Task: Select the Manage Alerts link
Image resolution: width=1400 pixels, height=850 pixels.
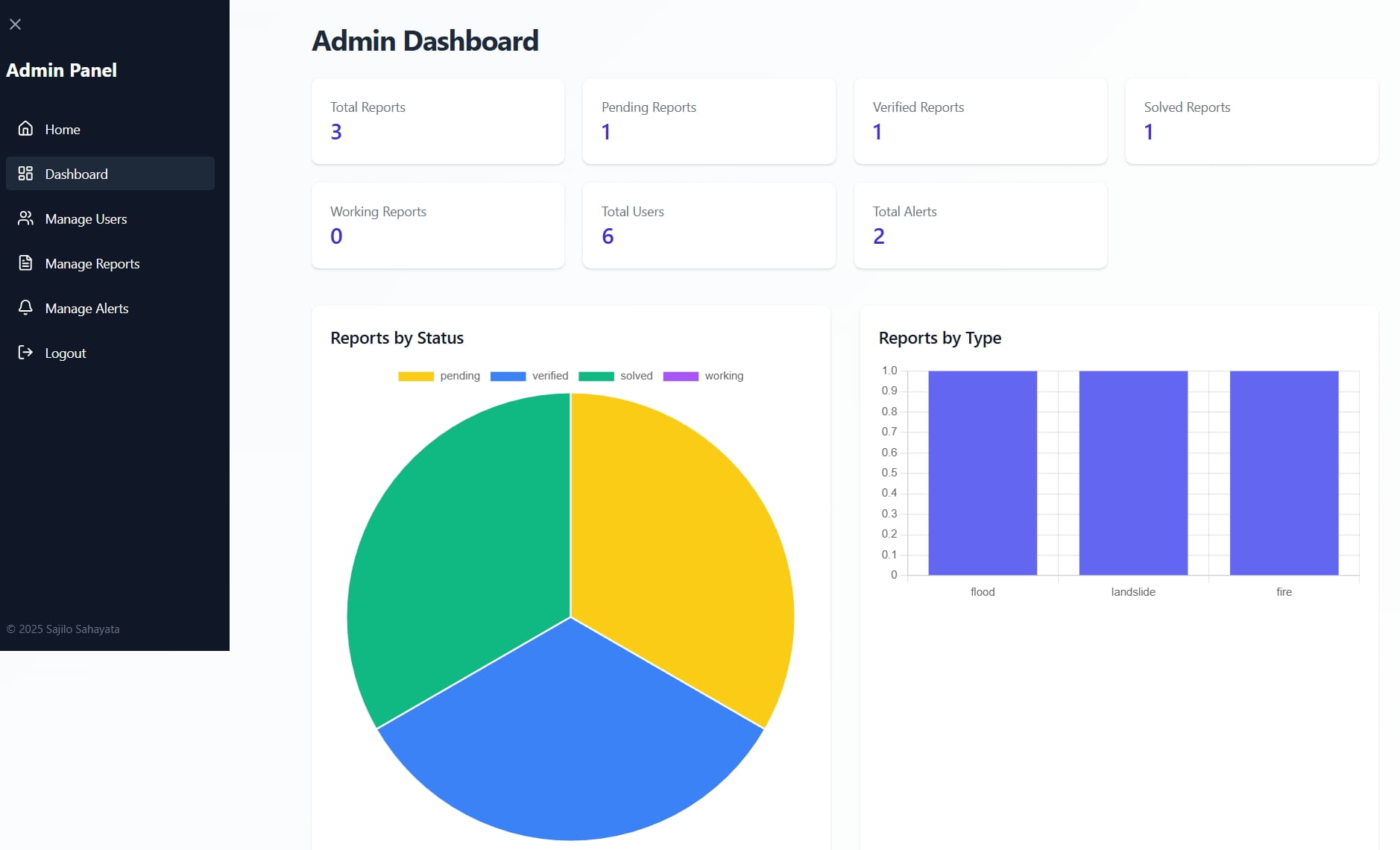Action: click(x=110, y=308)
